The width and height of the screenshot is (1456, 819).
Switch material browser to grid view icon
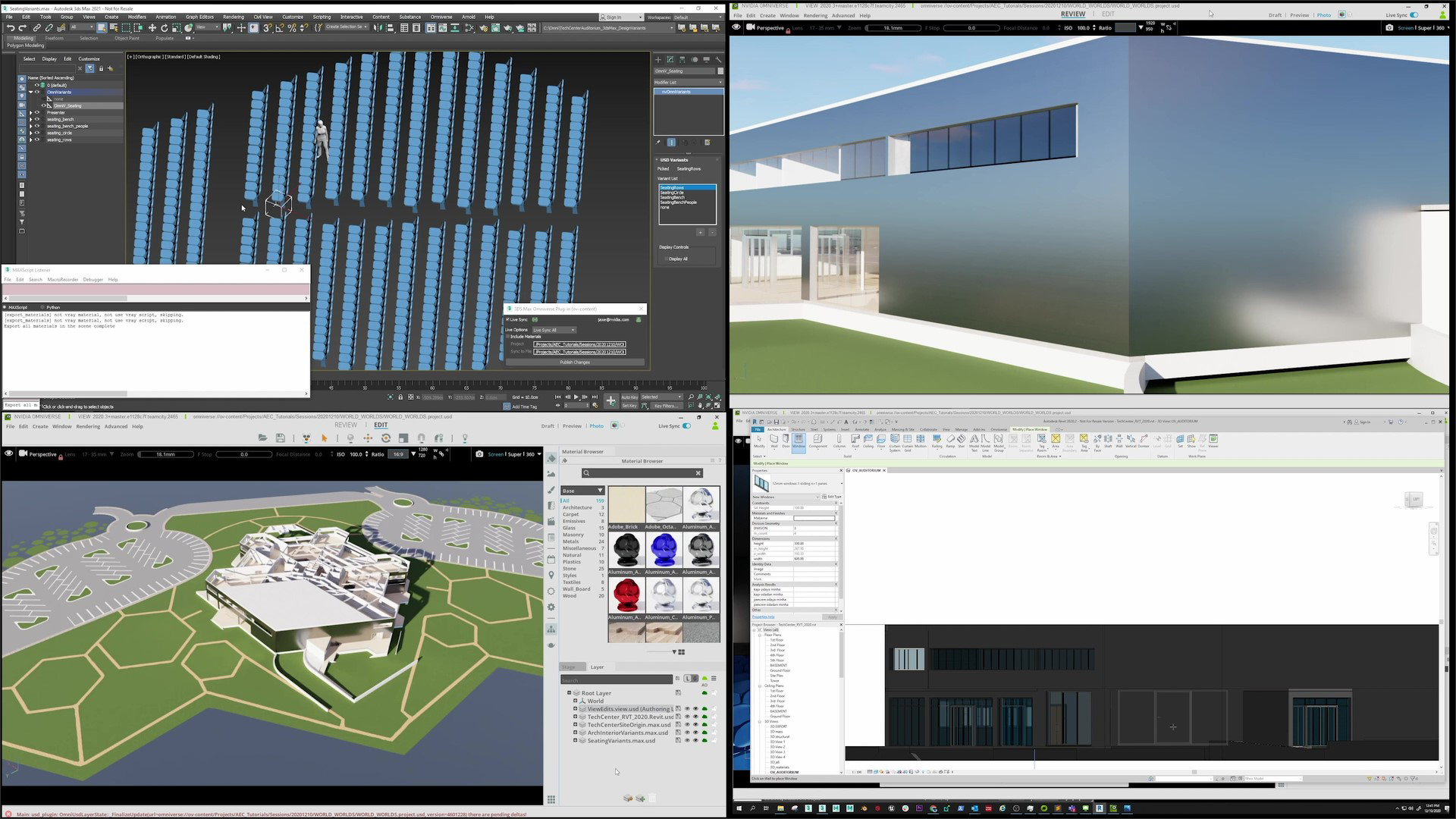(x=682, y=652)
